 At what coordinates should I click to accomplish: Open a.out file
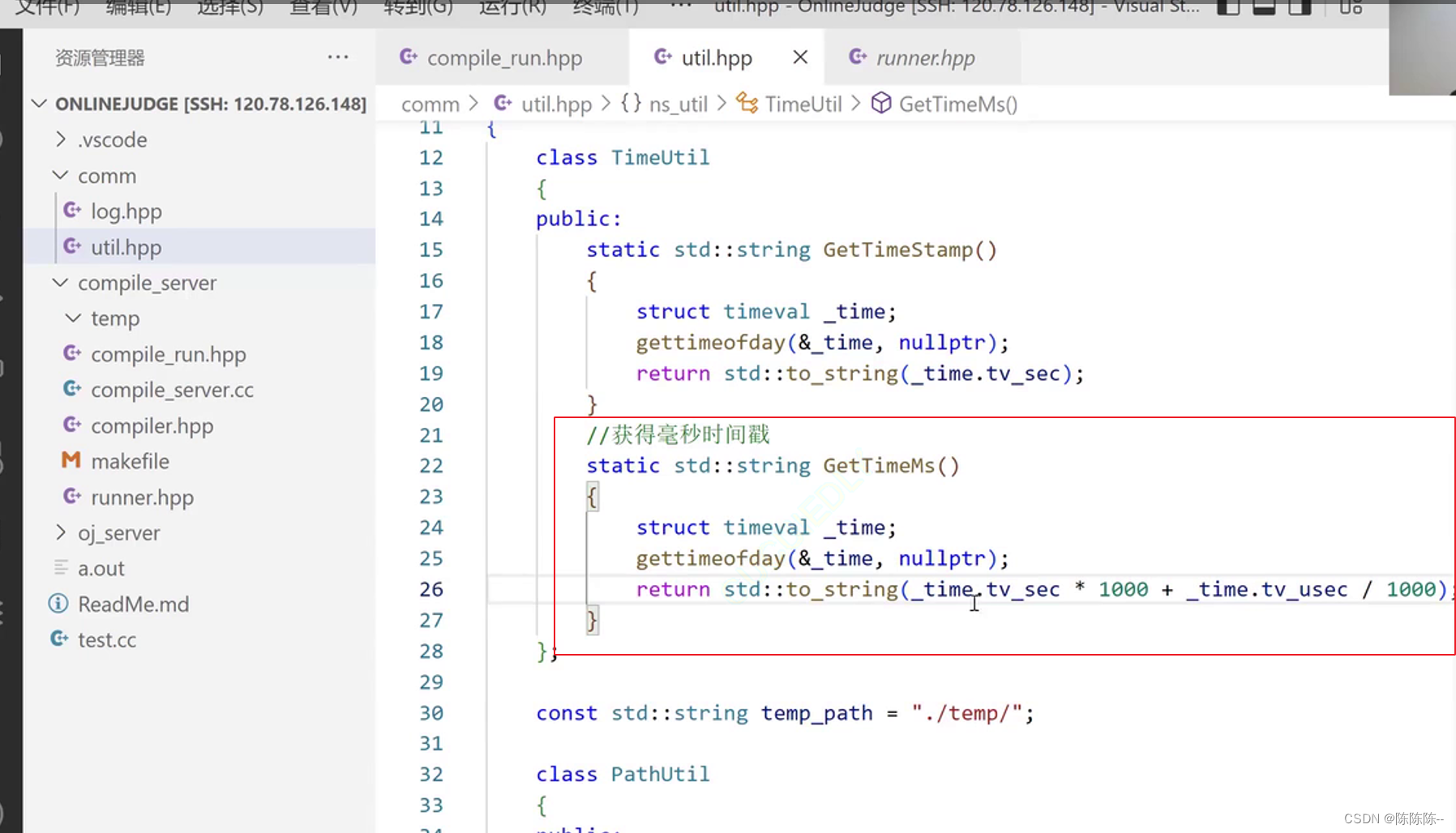click(x=101, y=568)
